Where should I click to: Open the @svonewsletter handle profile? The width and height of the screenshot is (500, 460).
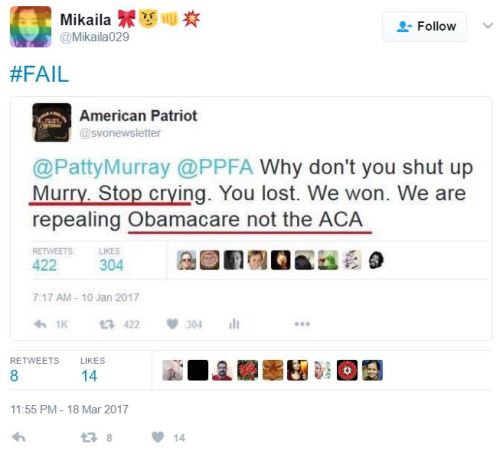click(120, 133)
